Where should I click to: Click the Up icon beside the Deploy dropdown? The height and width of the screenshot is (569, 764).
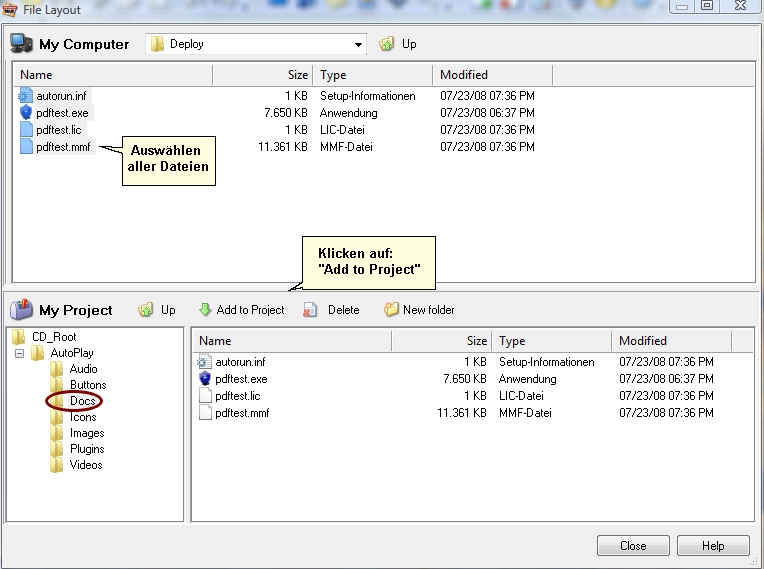tap(387, 44)
